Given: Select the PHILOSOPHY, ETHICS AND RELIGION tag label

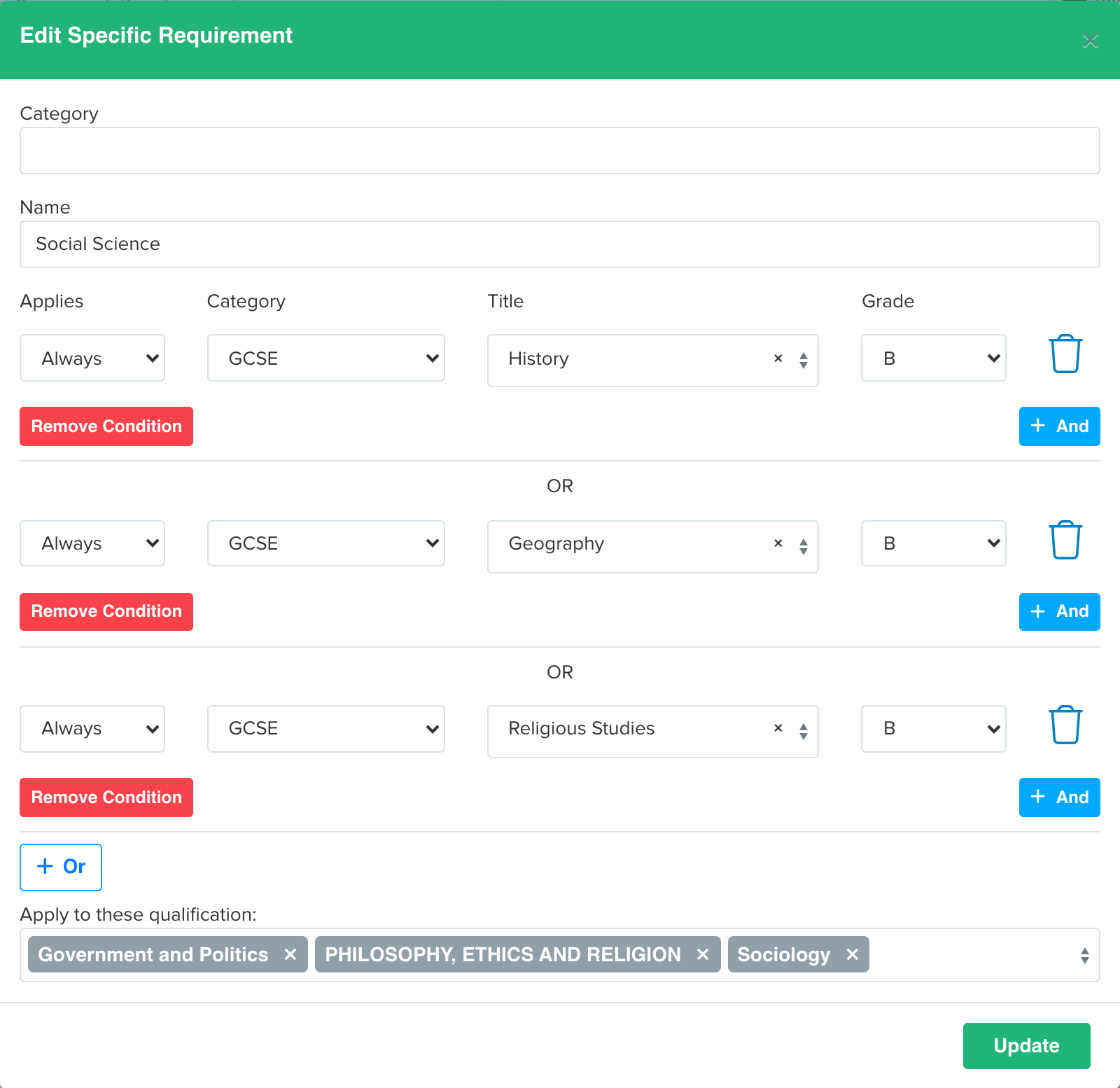Looking at the screenshot, I should click(x=503, y=954).
